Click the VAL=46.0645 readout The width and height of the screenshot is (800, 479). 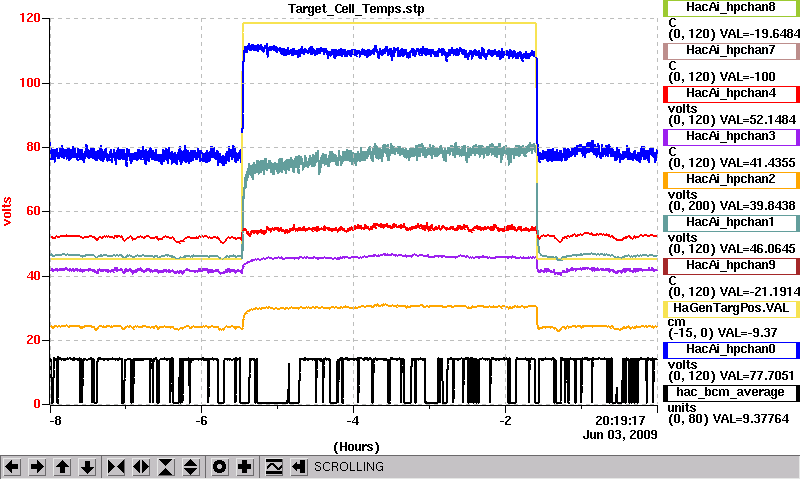[757, 249]
